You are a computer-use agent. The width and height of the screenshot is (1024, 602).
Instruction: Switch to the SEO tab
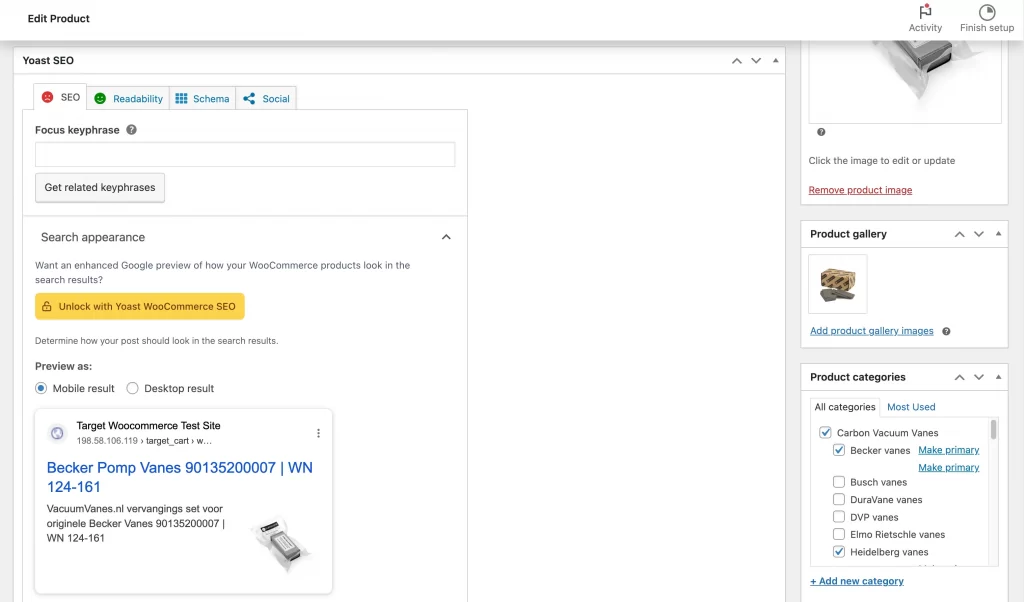[x=60, y=97]
